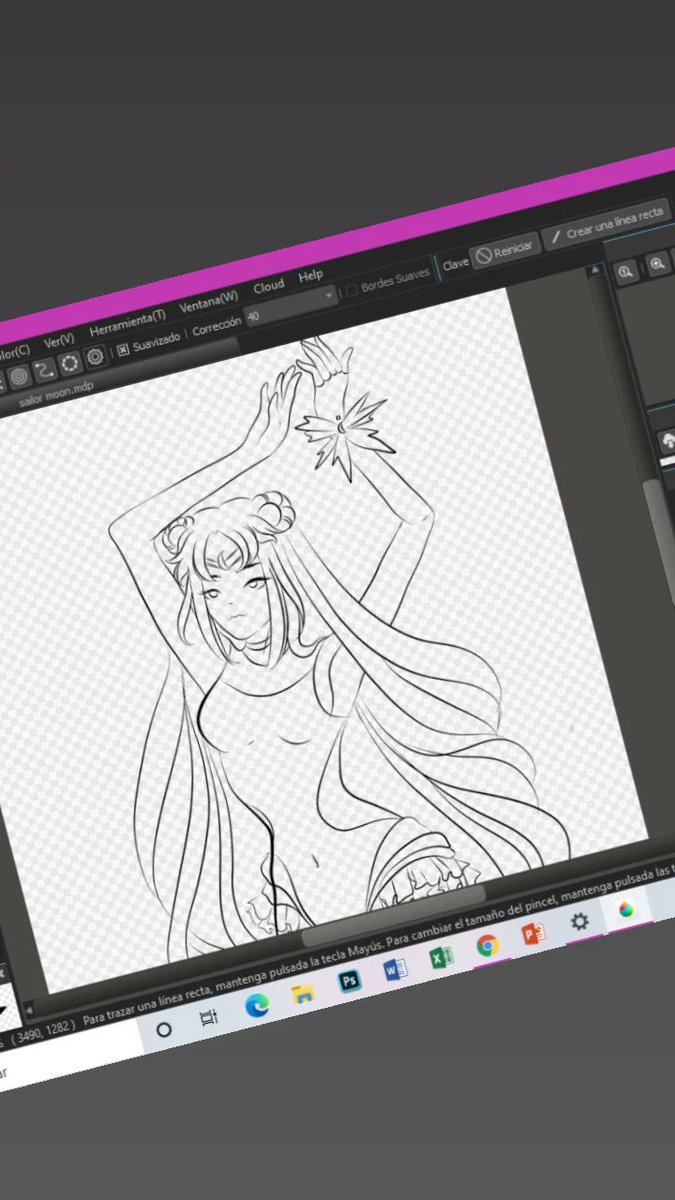Open Excel from the taskbar
The image size is (675, 1200).
click(x=441, y=958)
